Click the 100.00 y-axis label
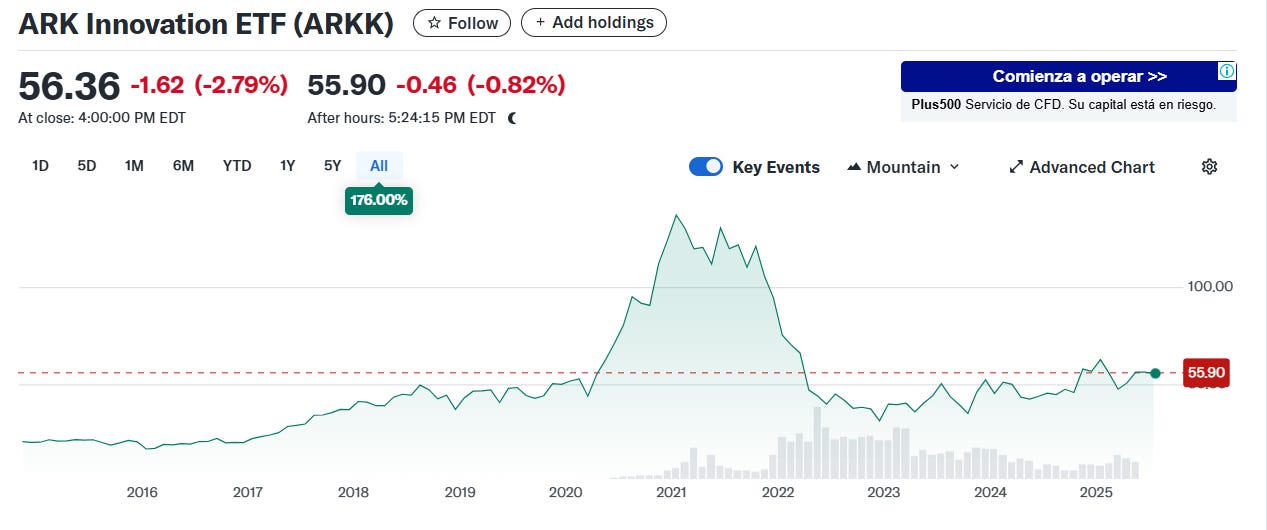Viewport: 1267px width, 530px height. tap(1210, 286)
